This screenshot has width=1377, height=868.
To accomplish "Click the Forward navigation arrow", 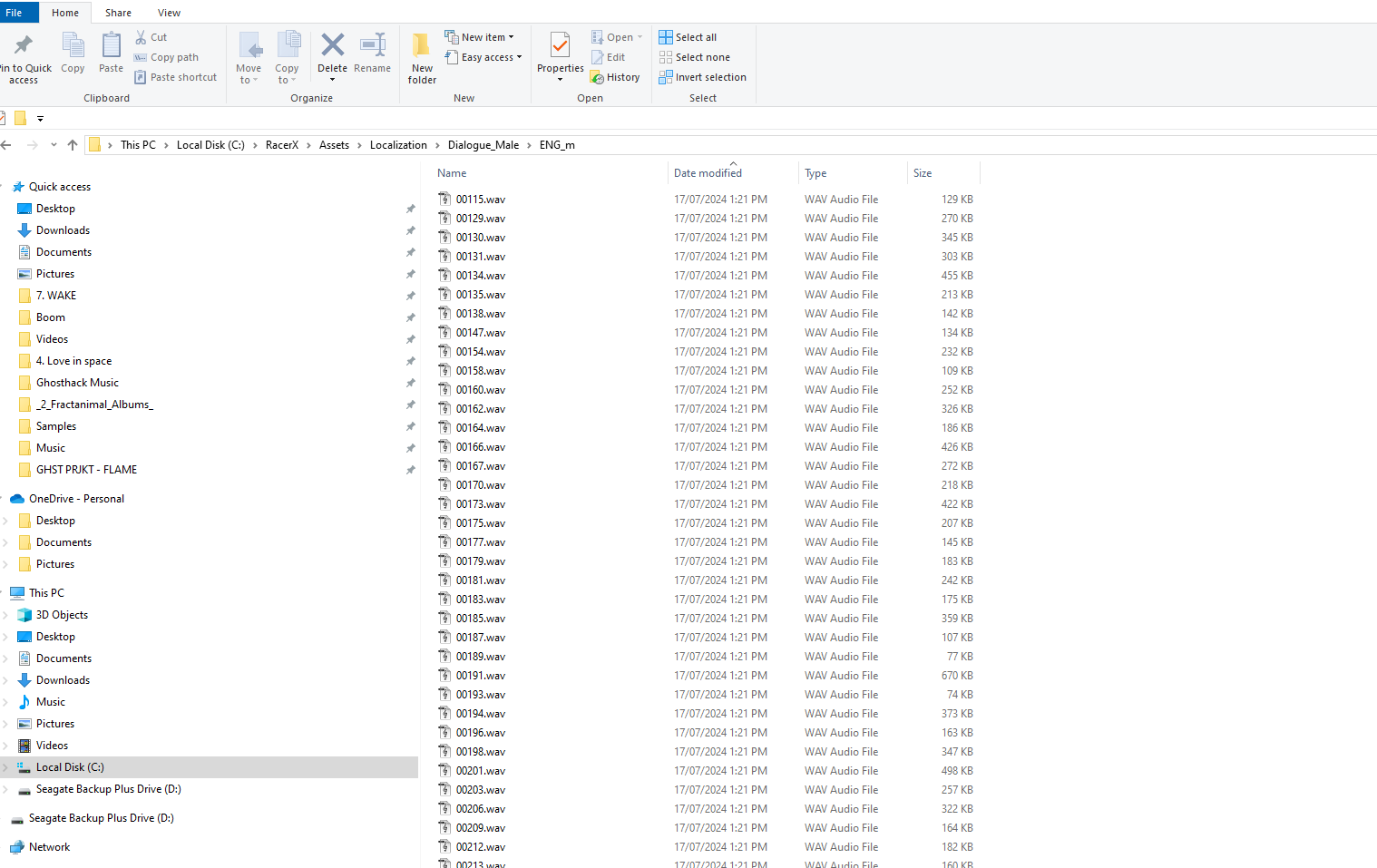I will 33,145.
